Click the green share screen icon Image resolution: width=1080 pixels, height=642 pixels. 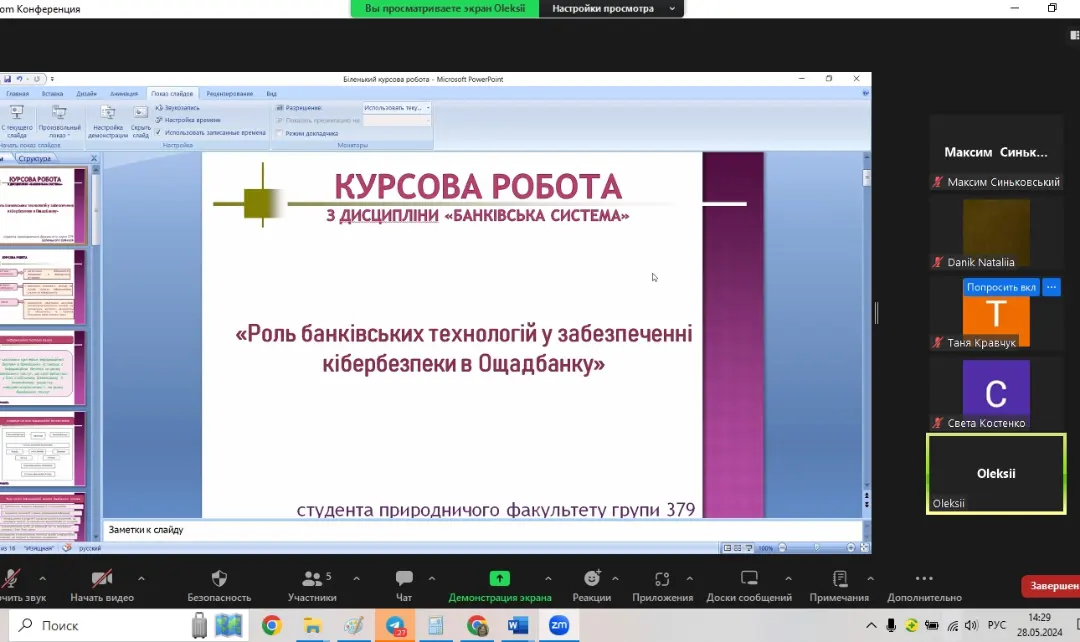coord(499,578)
